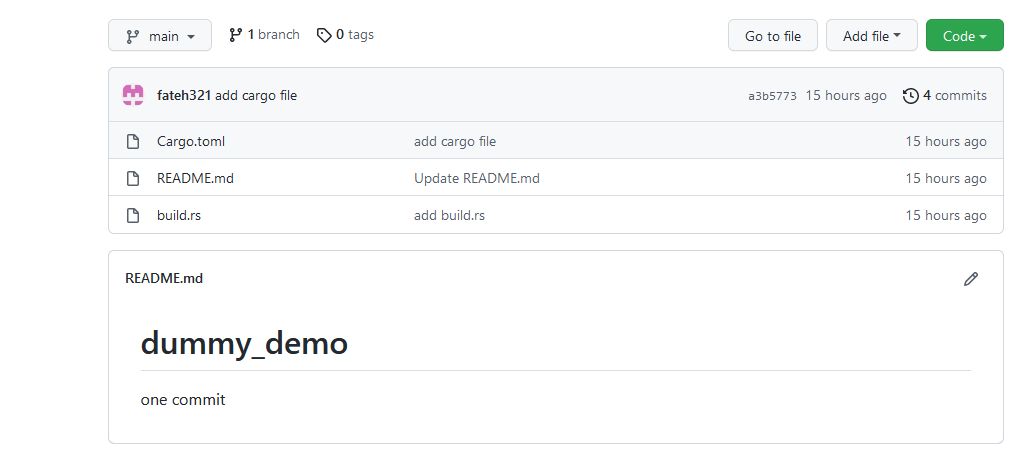
Task: Click the pencil icon to edit README
Action: (970, 279)
